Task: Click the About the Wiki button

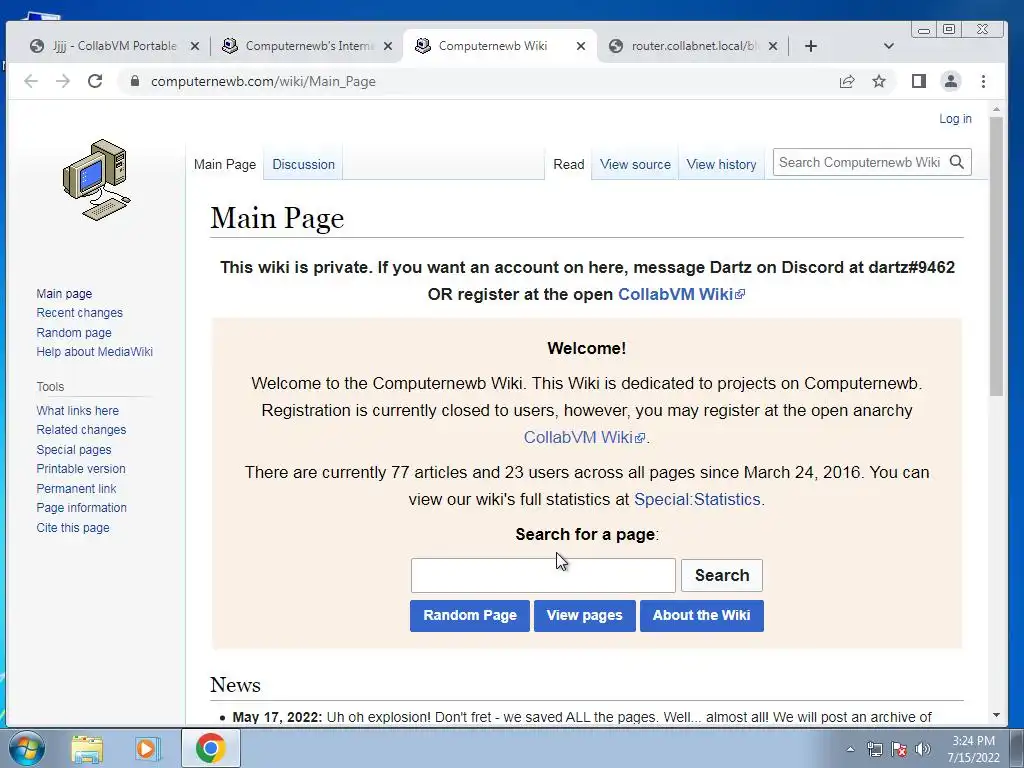Action: pos(701,616)
